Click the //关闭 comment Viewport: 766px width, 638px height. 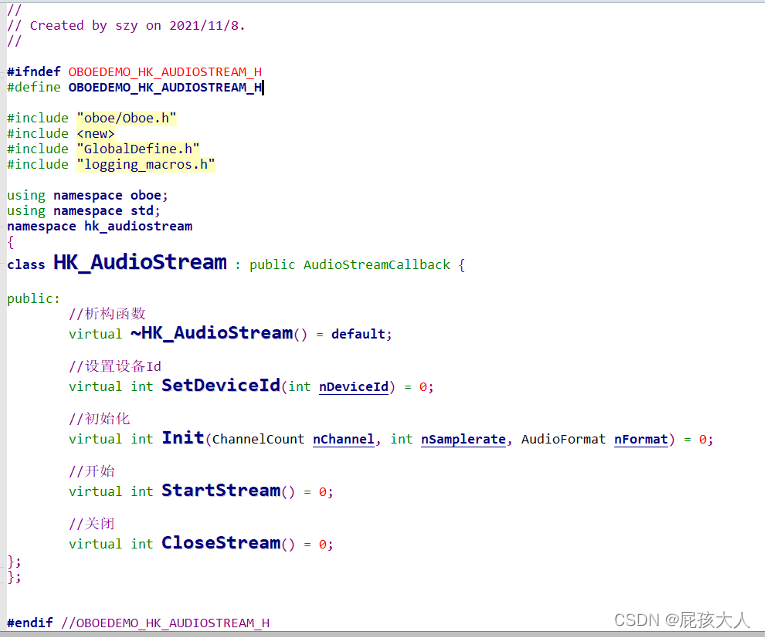92,524
